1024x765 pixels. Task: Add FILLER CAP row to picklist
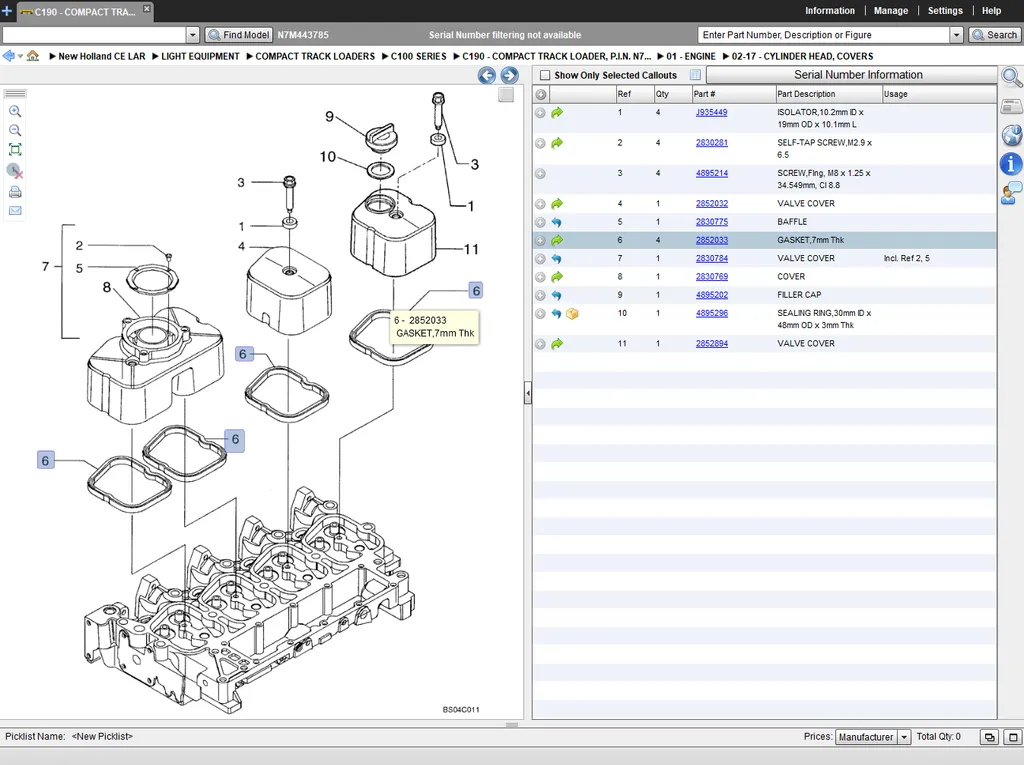click(x=540, y=295)
